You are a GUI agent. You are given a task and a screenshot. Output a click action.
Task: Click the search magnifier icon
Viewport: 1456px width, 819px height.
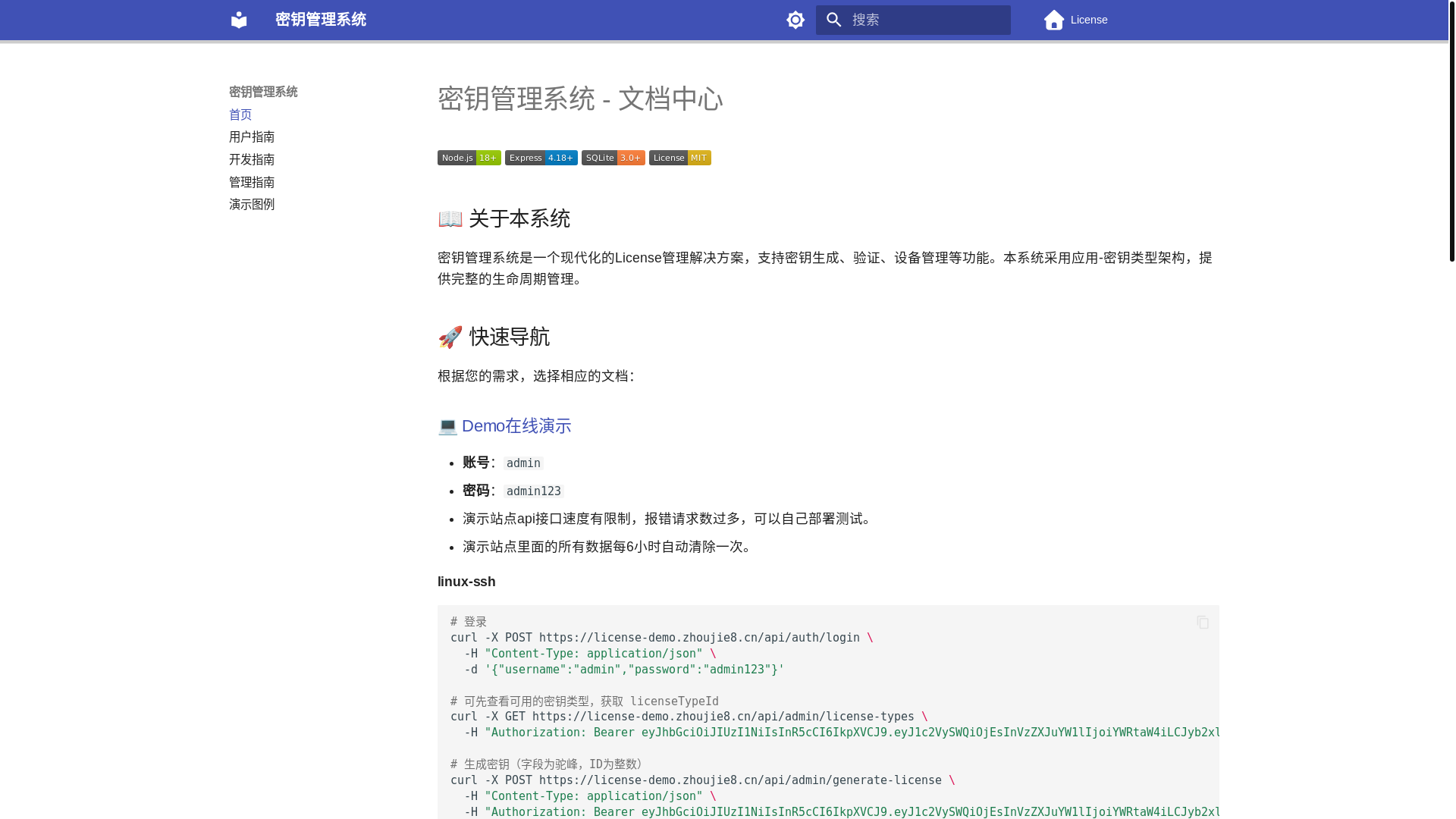[x=834, y=20]
